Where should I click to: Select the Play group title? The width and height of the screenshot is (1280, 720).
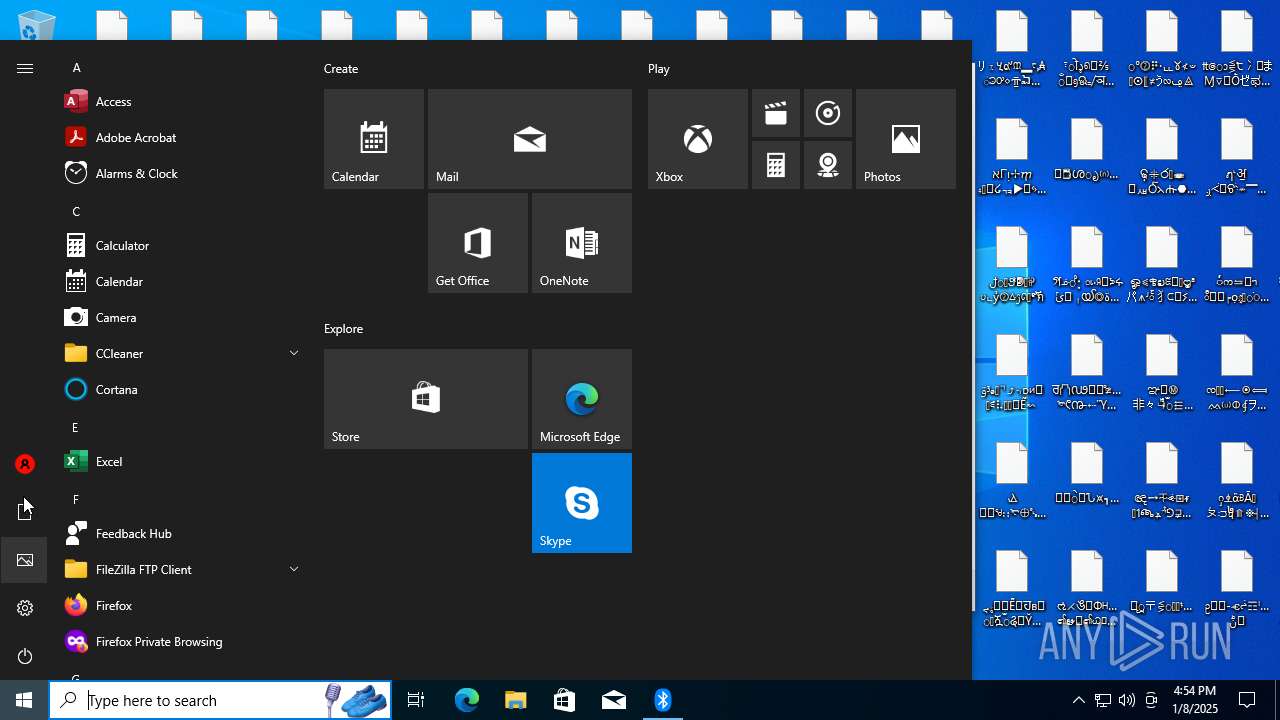tap(659, 69)
